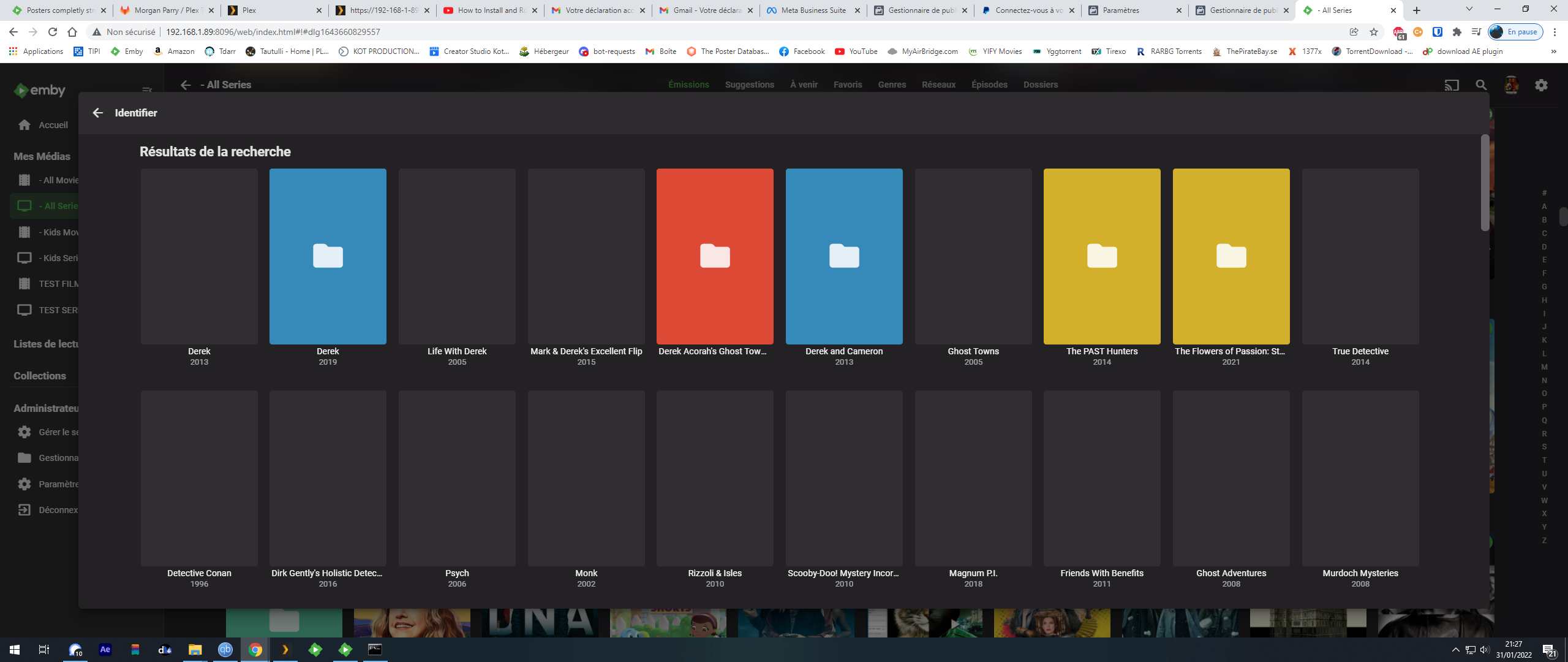
Task: Show hidden system tray icons chevron
Action: pos(1455,650)
